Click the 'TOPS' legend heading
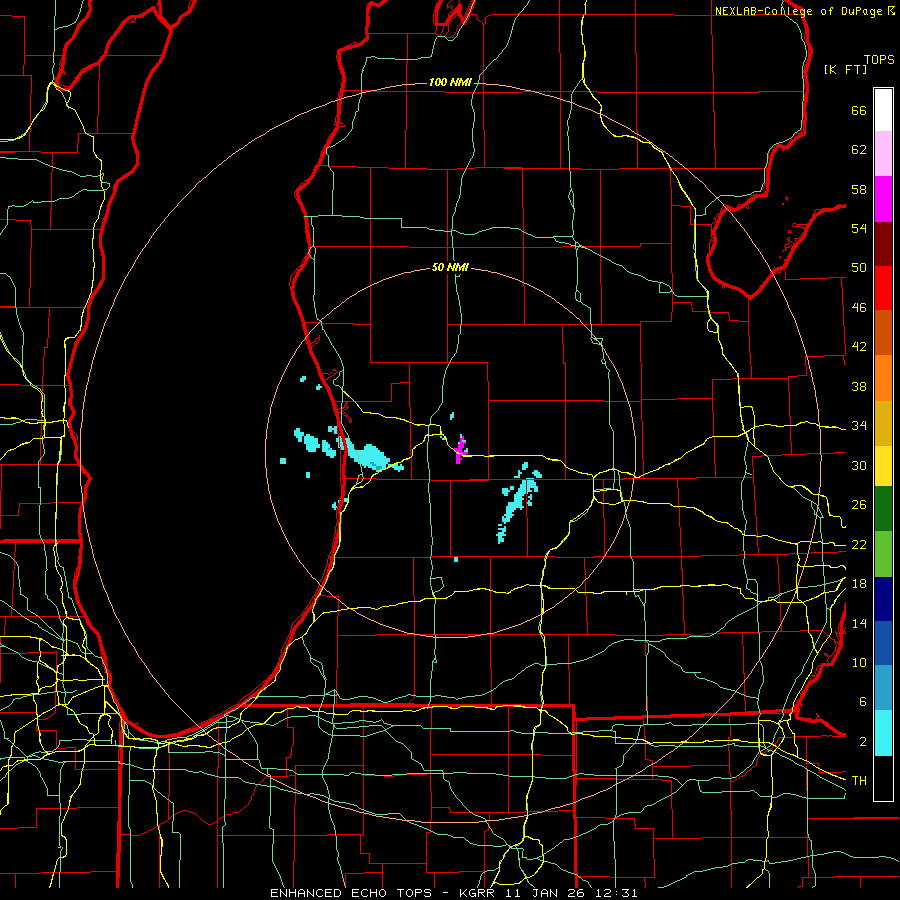Image resolution: width=900 pixels, height=900 pixels. click(x=879, y=60)
